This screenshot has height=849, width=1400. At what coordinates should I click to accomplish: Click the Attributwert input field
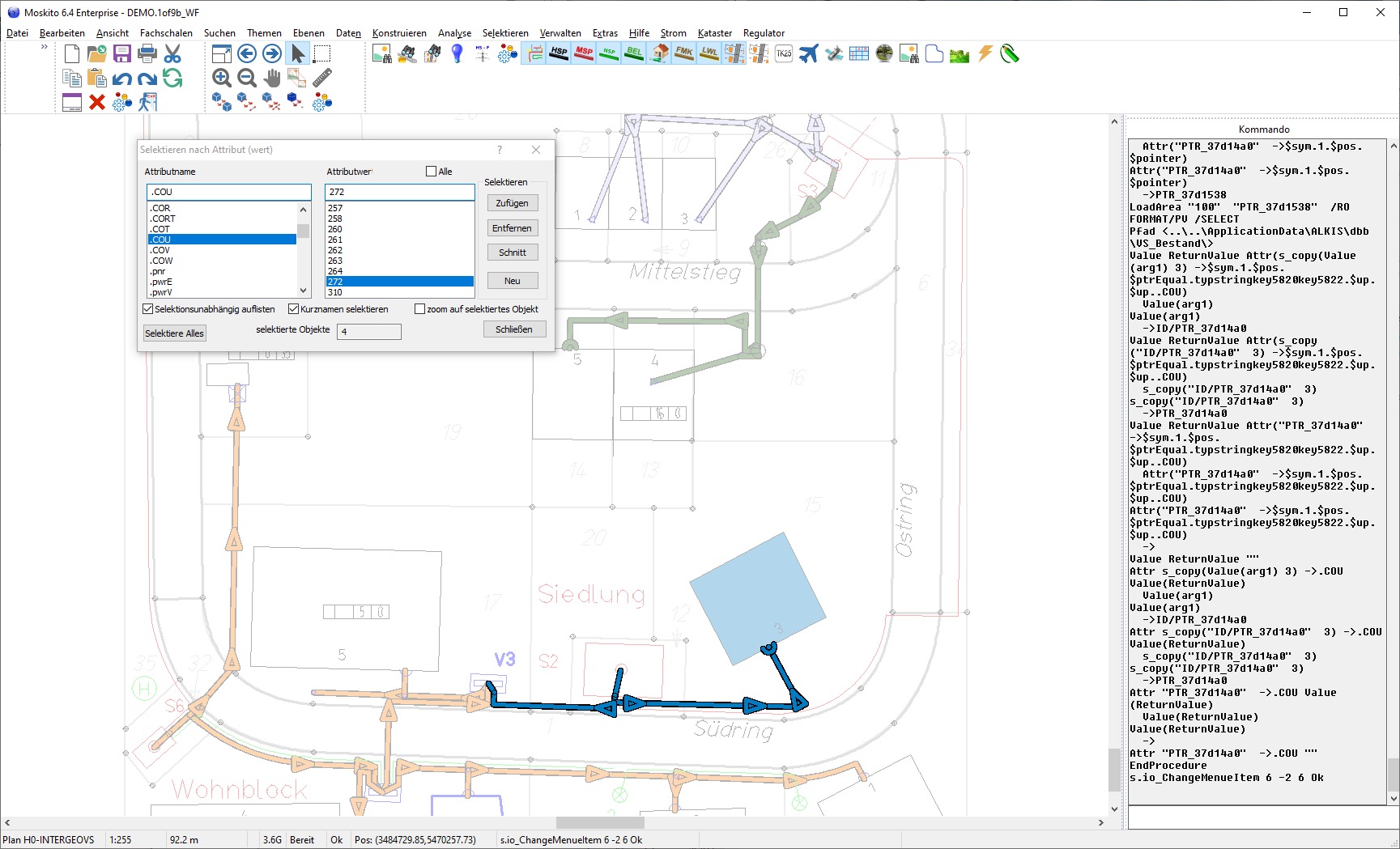pos(399,192)
